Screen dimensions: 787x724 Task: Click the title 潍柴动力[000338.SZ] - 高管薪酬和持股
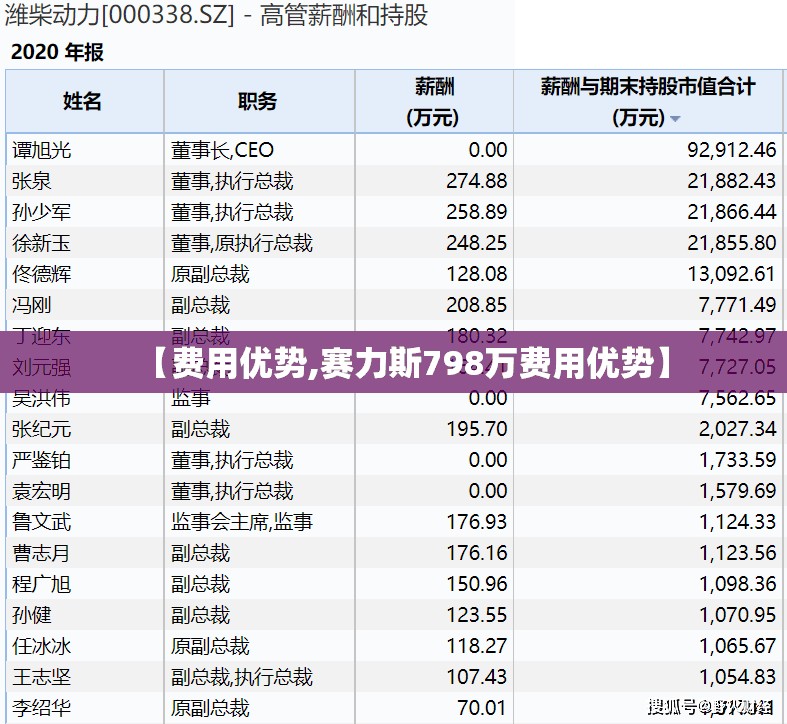tap(216, 15)
